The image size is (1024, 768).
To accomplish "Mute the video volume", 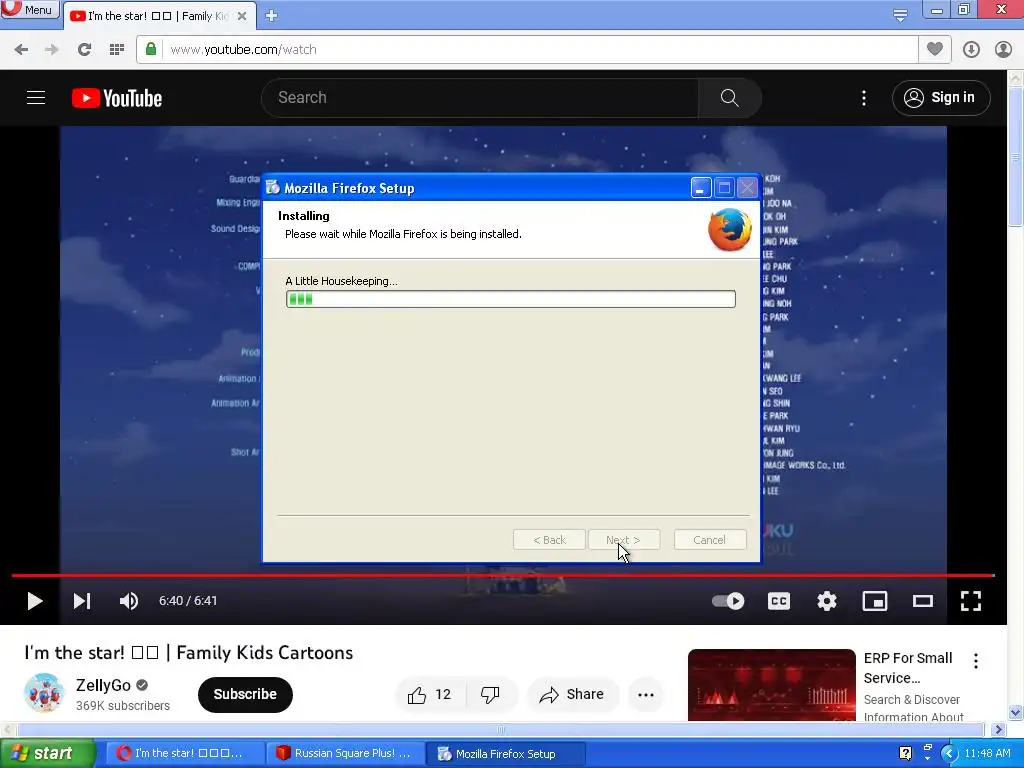I will (129, 601).
